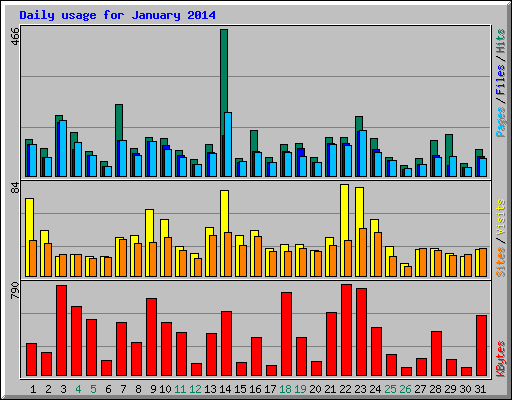Image resolution: width=512 pixels, height=400 pixels.
Task: Click weekend day 5 label
Action: click(x=93, y=389)
